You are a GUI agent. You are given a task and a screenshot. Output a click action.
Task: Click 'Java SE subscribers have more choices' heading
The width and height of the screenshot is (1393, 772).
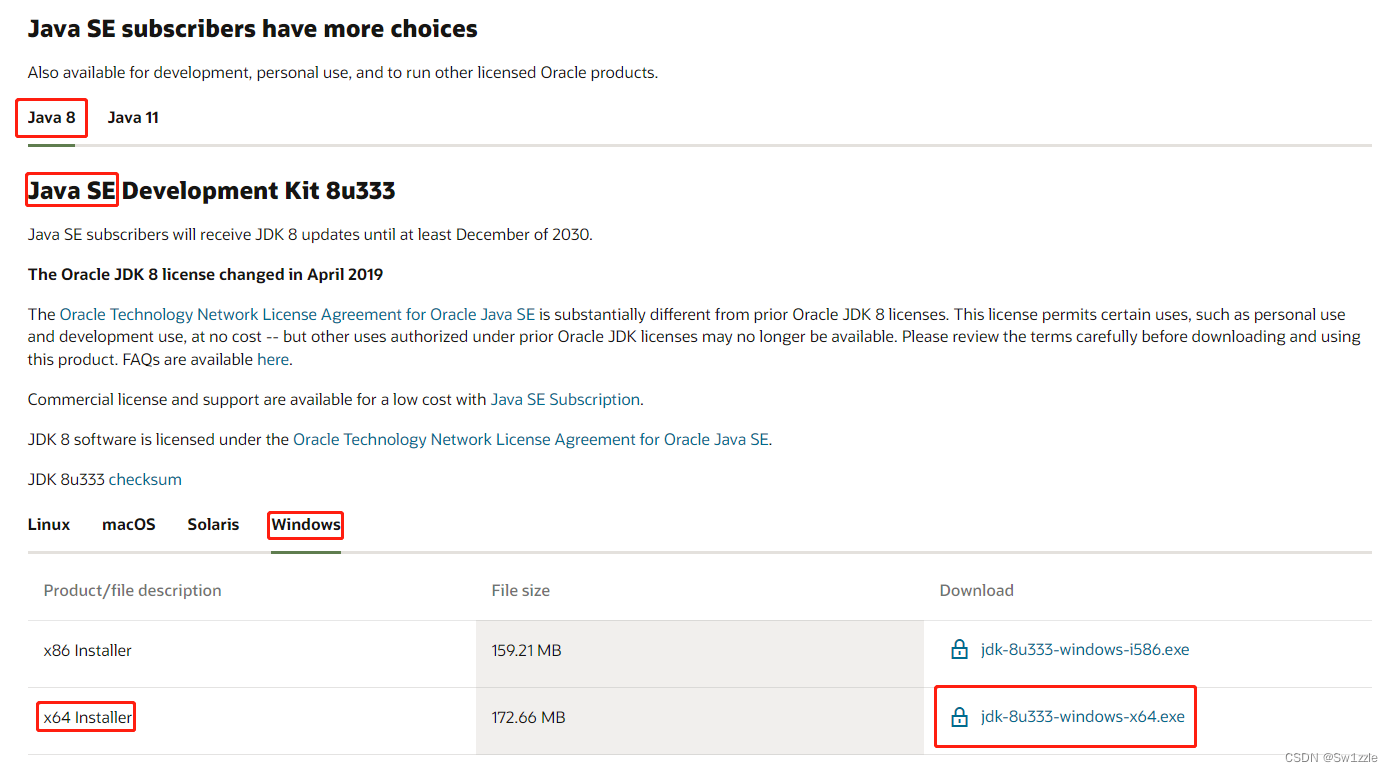tap(253, 29)
